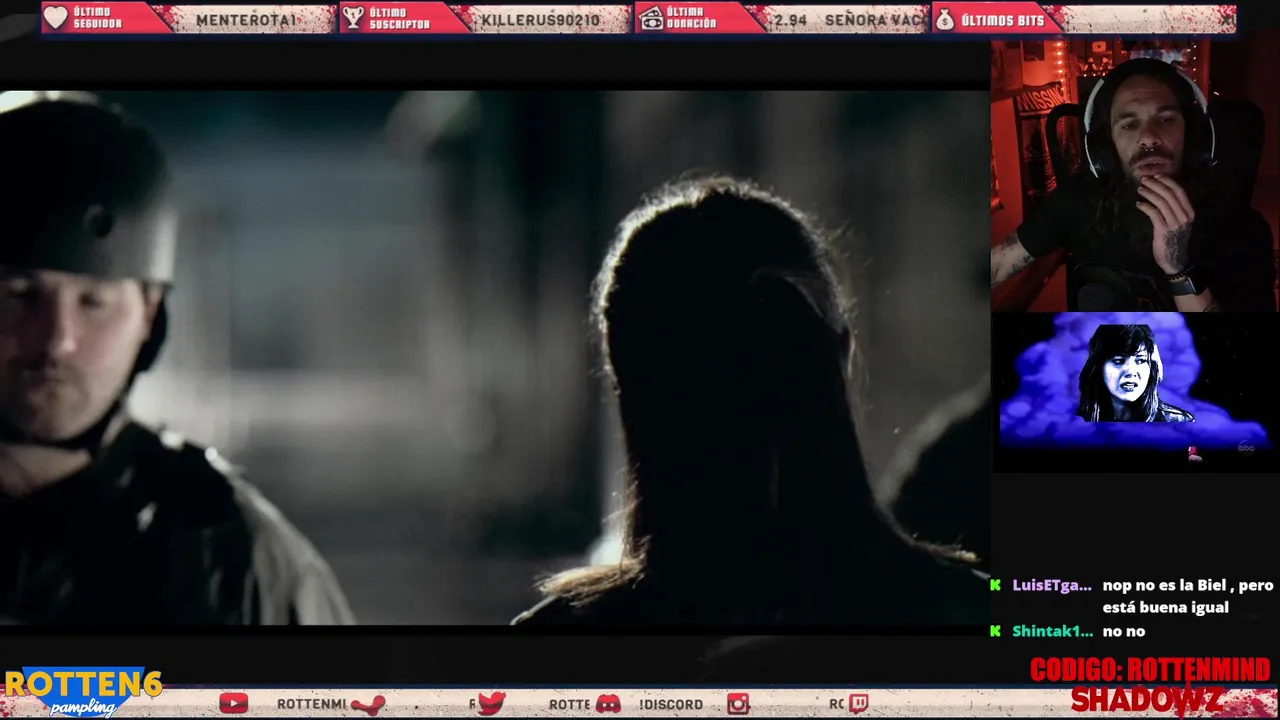The image size is (1280, 720).
Task: Click the Últimos Bits label
Action: [1002, 19]
